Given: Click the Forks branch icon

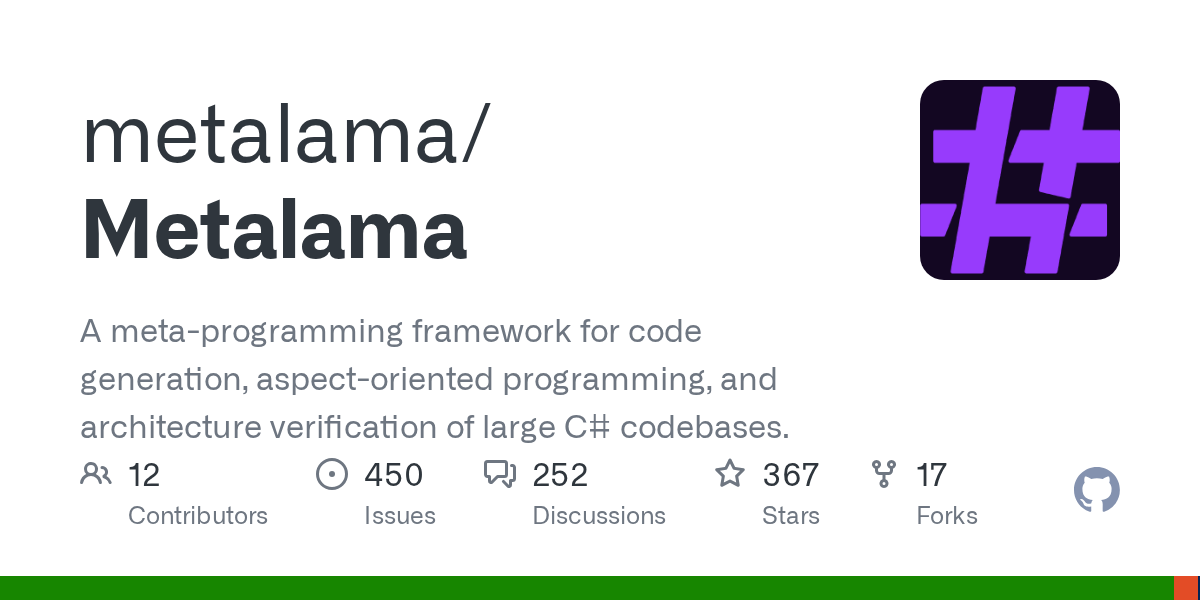Looking at the screenshot, I should click(884, 474).
